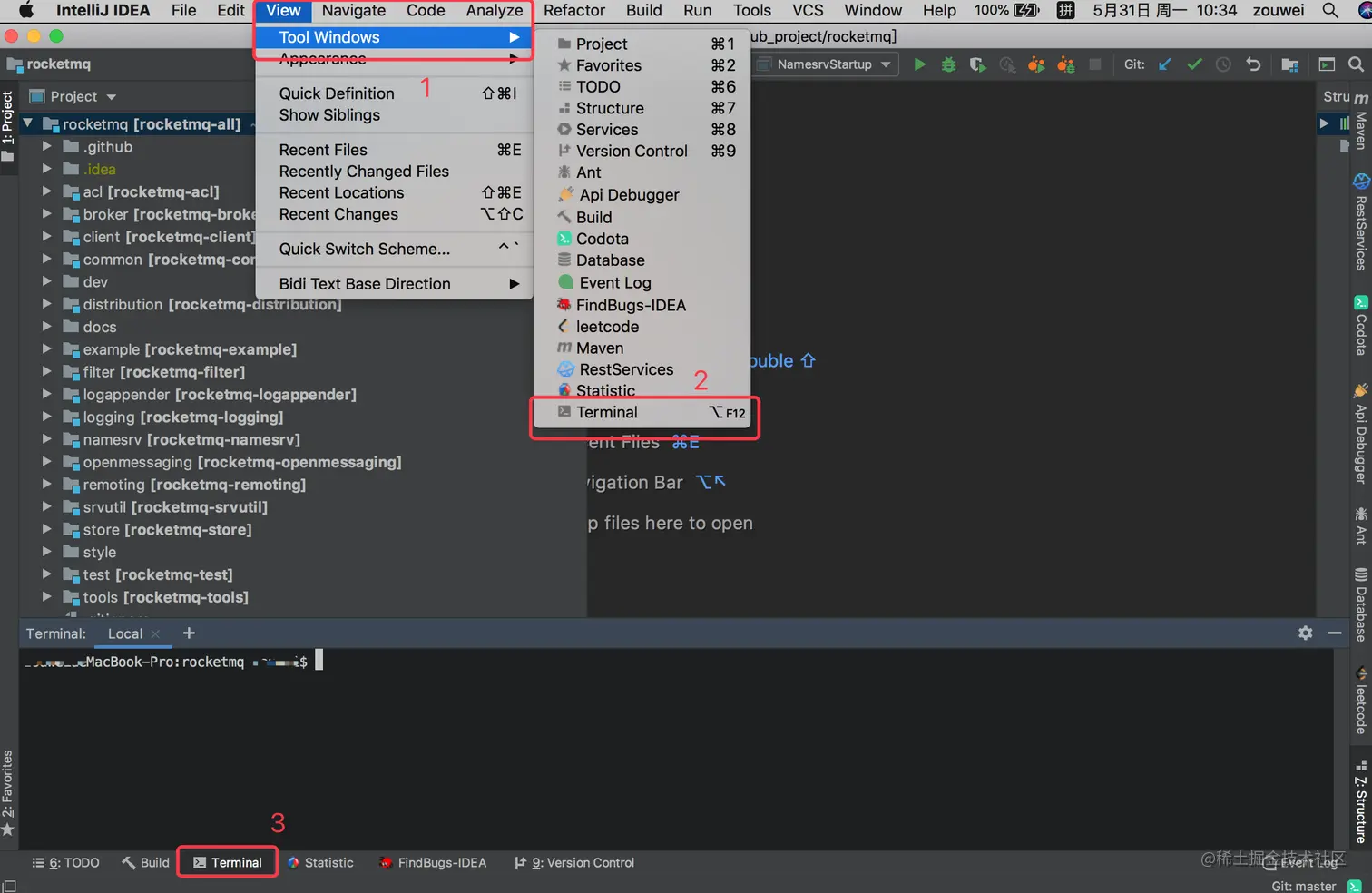
Task: Expand the broker module folder
Action: (x=46, y=214)
